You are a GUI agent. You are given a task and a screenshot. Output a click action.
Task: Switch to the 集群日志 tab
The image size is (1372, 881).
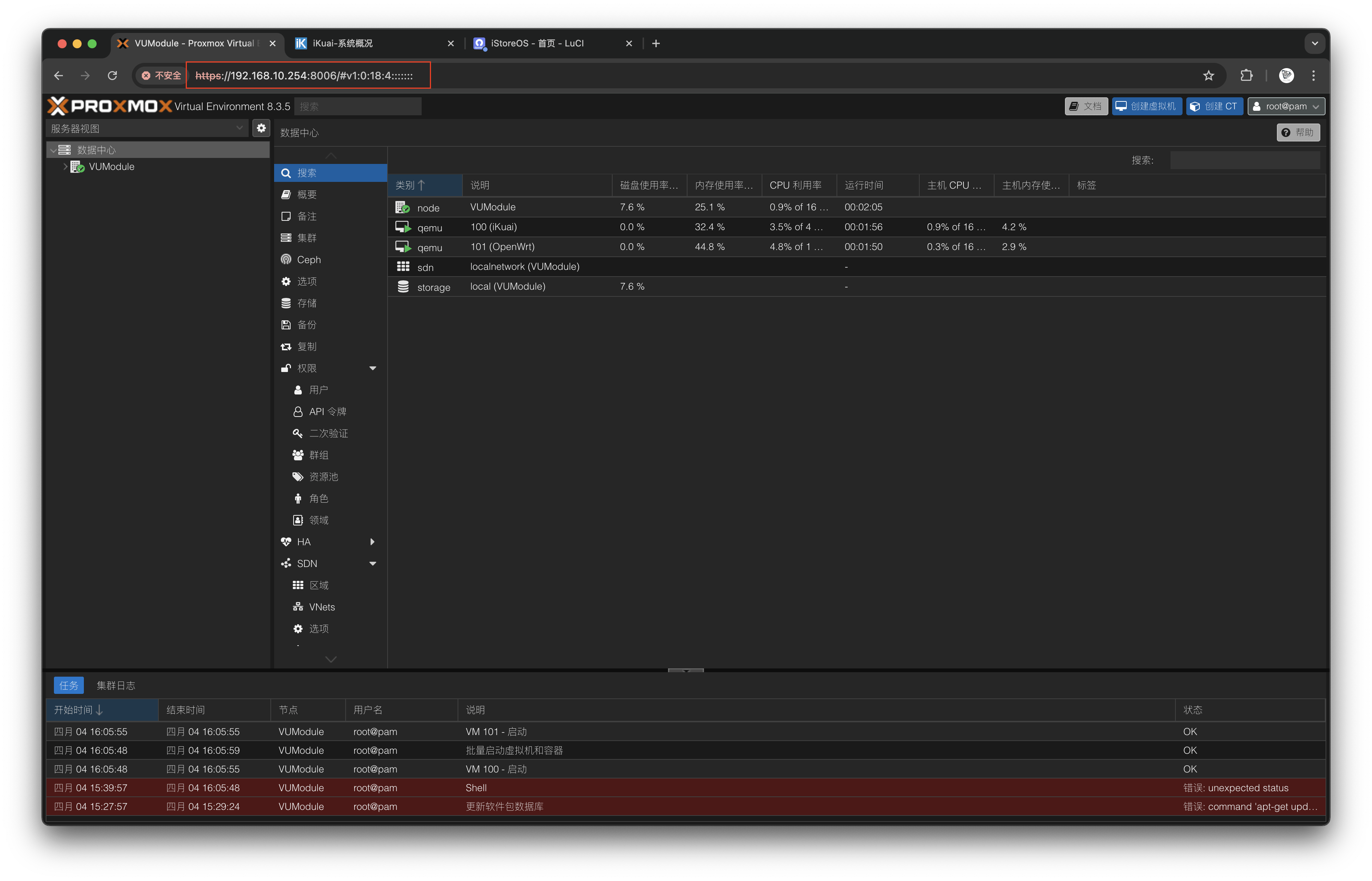click(116, 685)
